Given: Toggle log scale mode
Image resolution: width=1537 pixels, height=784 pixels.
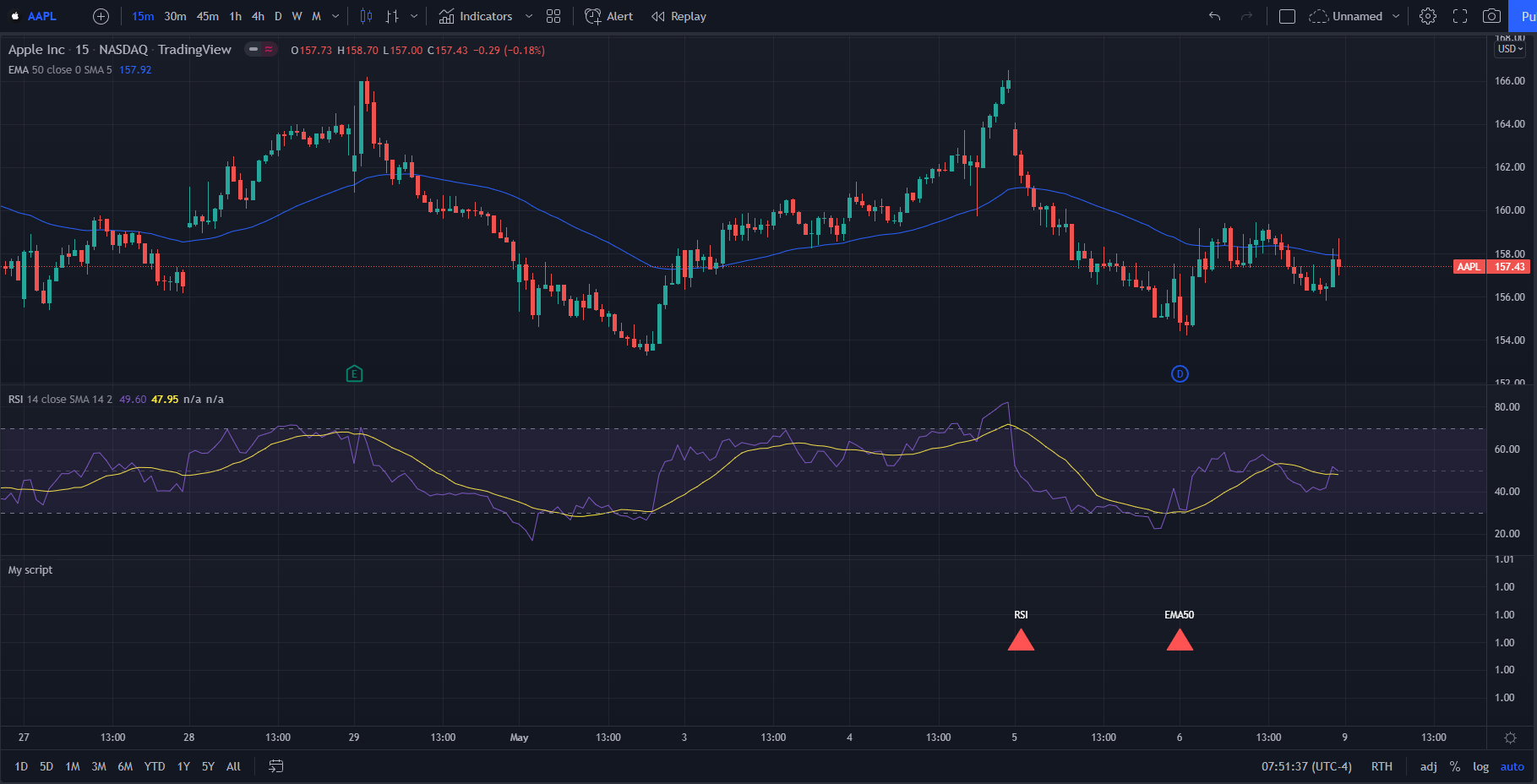Looking at the screenshot, I should coord(1480,766).
